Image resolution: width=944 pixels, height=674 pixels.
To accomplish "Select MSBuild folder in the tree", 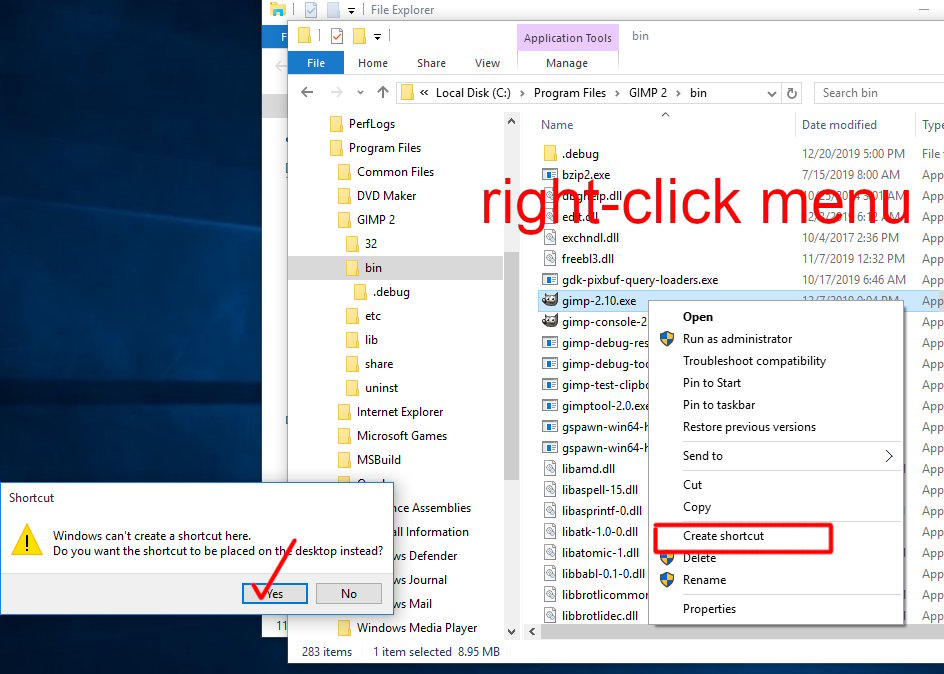I will point(379,460).
